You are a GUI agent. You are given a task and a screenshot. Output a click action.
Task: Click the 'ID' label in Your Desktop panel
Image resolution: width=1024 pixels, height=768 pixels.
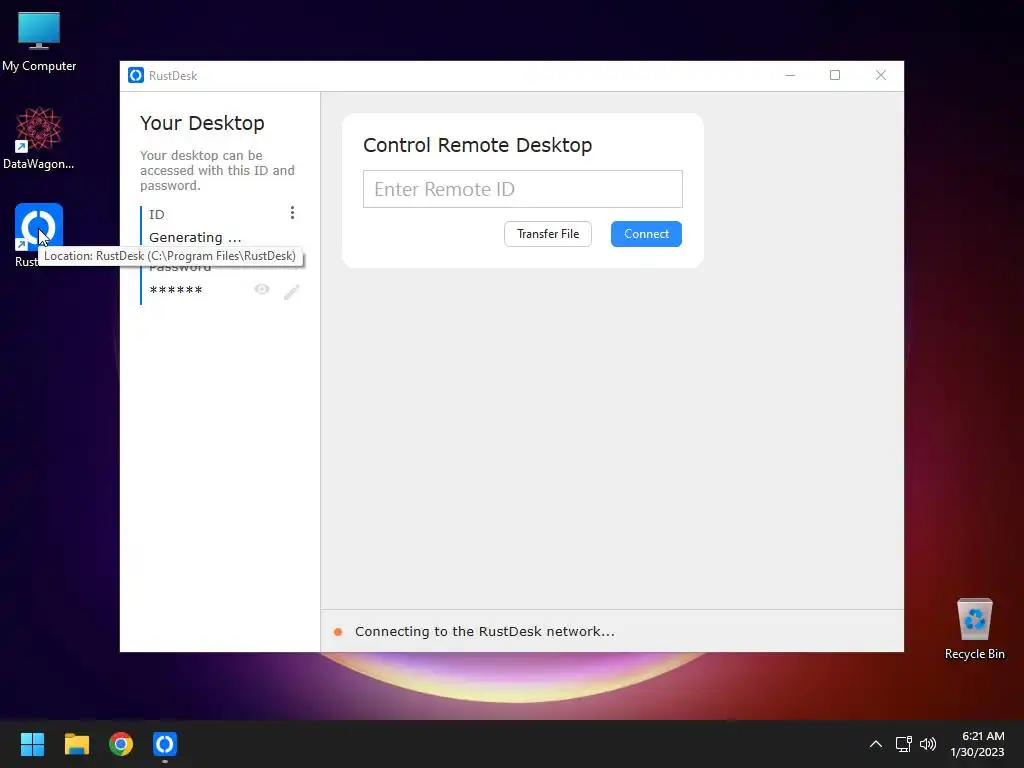tap(157, 215)
